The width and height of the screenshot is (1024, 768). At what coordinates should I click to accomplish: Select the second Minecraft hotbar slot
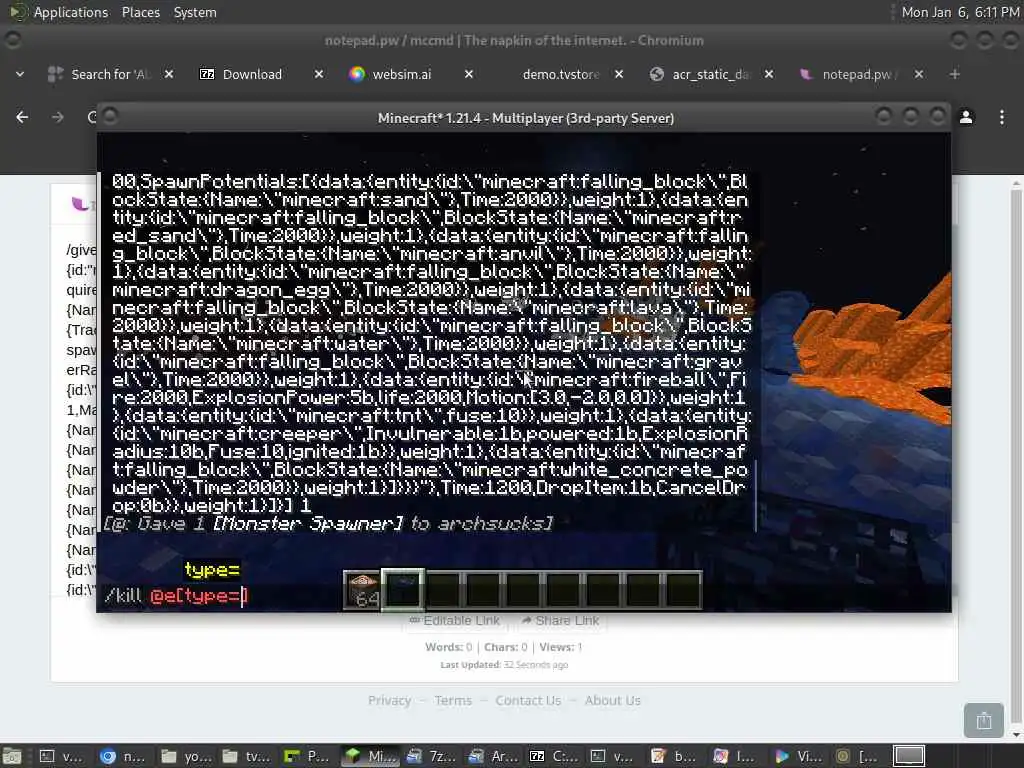(x=402, y=590)
